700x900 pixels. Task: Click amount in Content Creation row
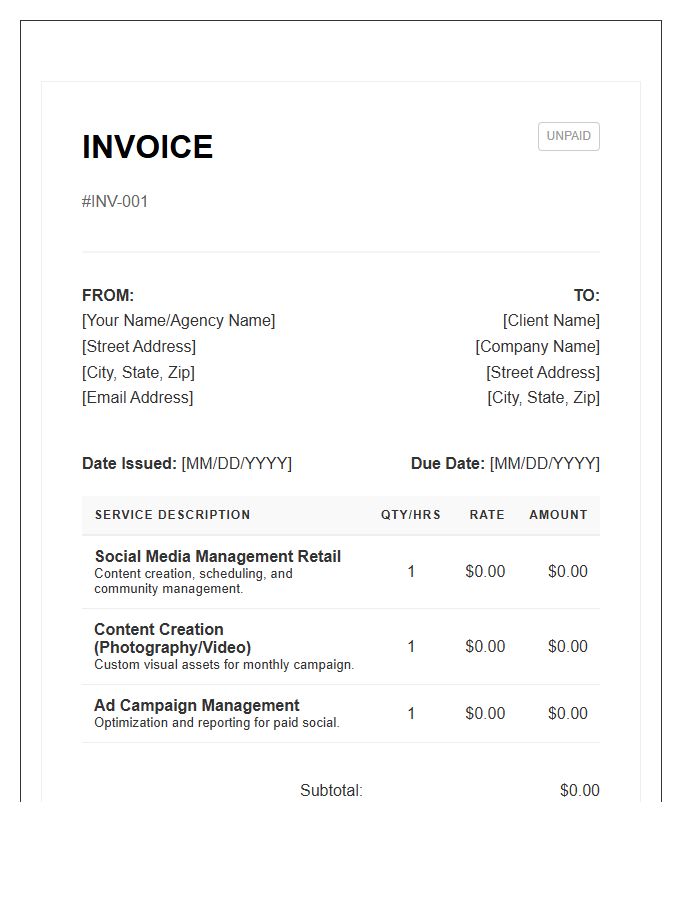[567, 646]
